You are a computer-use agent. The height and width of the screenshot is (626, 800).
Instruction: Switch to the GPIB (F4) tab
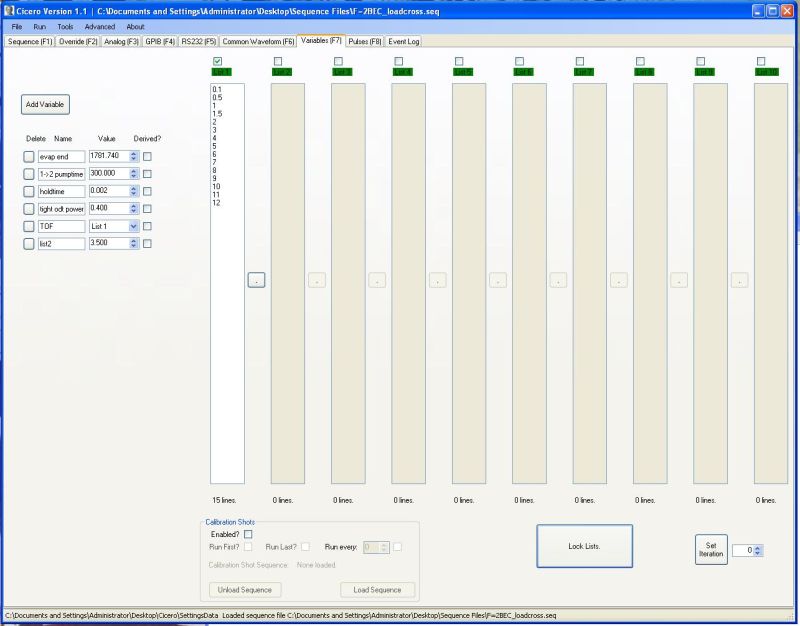click(160, 41)
